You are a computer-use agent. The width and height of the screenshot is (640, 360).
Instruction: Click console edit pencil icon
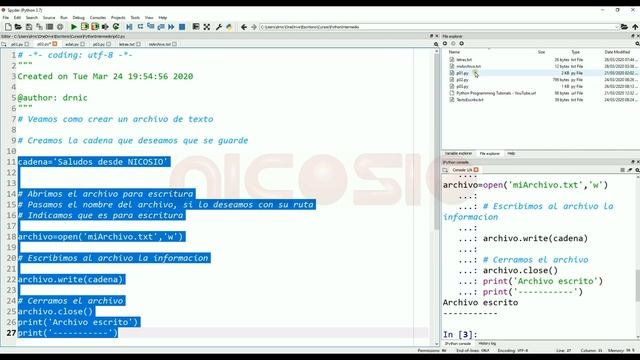pos(630,170)
